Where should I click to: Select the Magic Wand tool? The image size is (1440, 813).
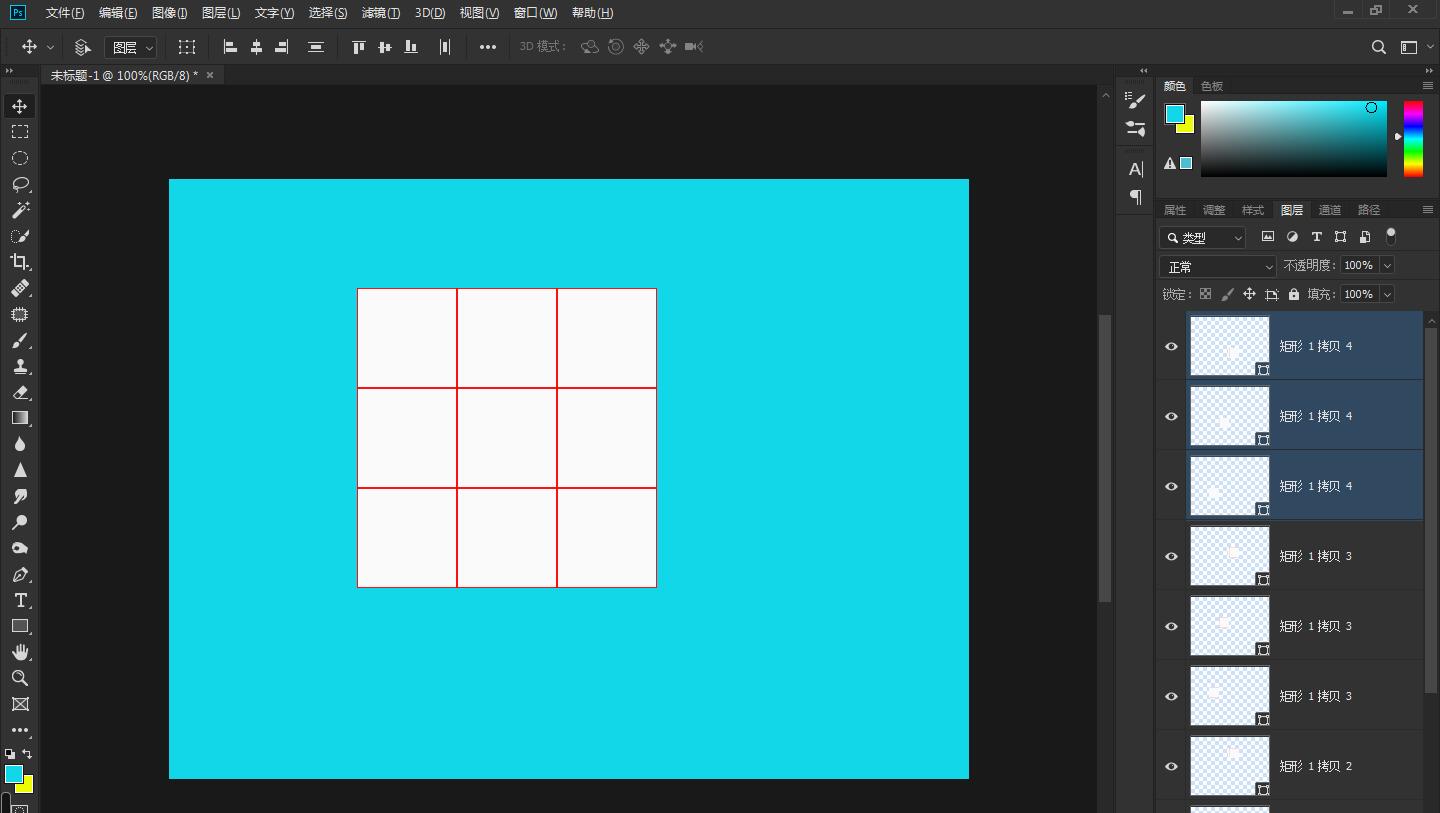19,210
